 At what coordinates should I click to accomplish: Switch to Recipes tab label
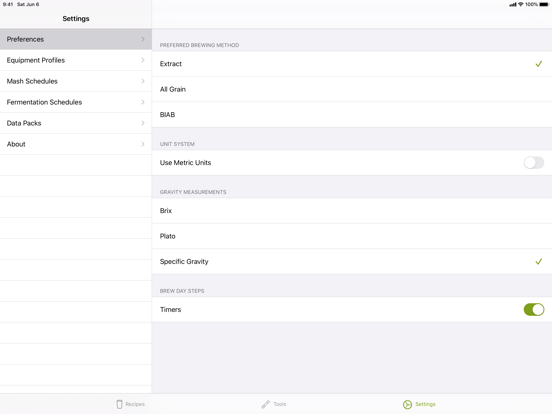(135, 404)
